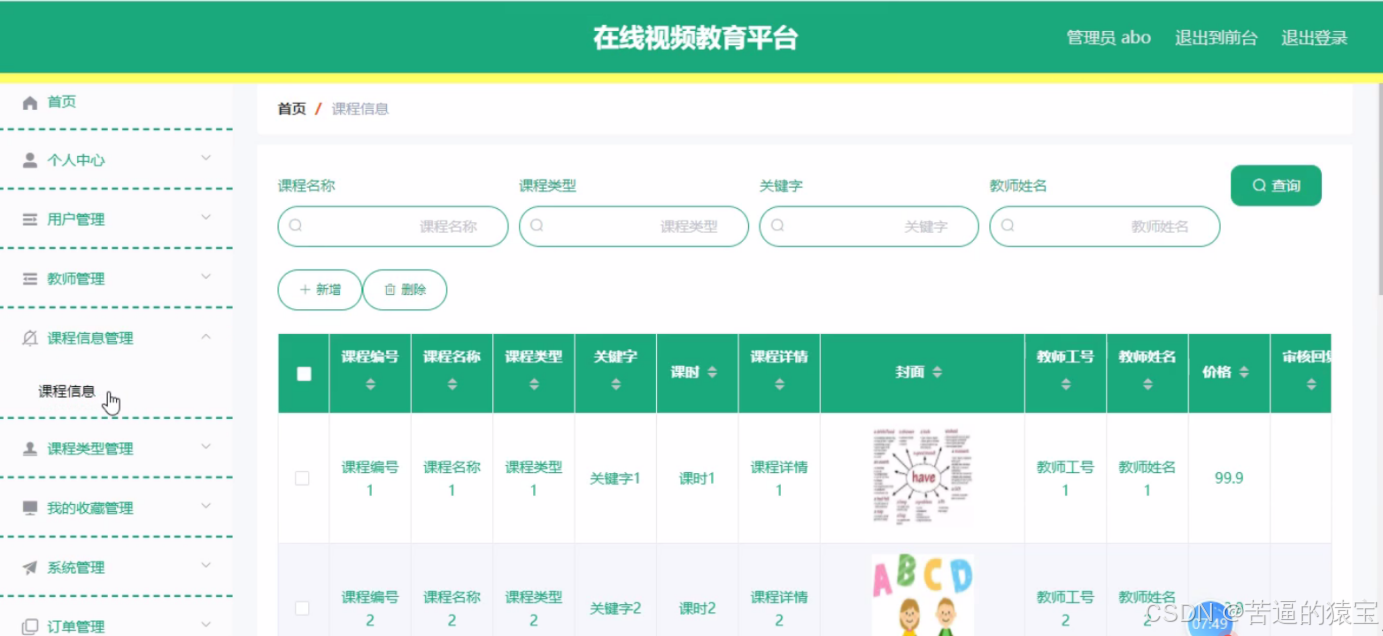This screenshot has width=1383, height=636.
Task: Click 首页 in the breadcrumb
Action: (x=292, y=109)
